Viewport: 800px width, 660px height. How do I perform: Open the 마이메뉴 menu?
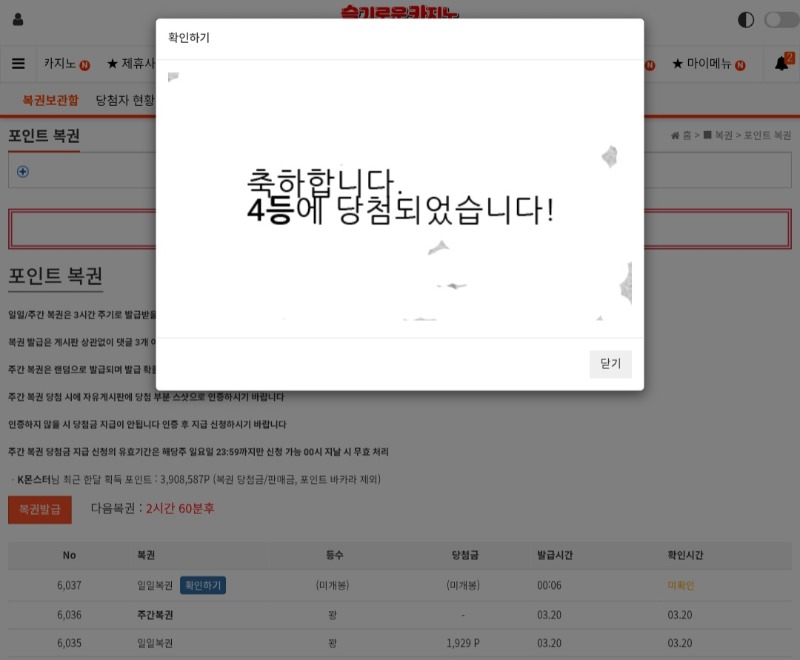(x=708, y=64)
